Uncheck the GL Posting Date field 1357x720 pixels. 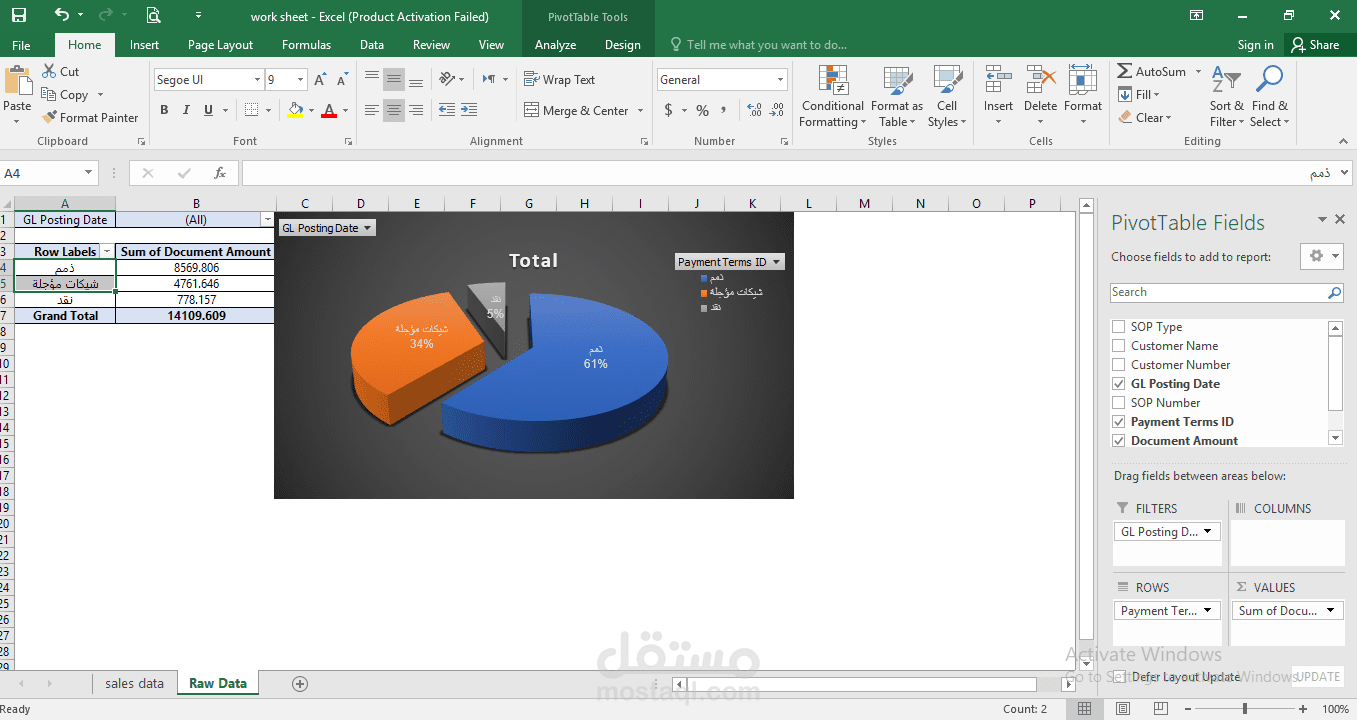pos(1119,384)
